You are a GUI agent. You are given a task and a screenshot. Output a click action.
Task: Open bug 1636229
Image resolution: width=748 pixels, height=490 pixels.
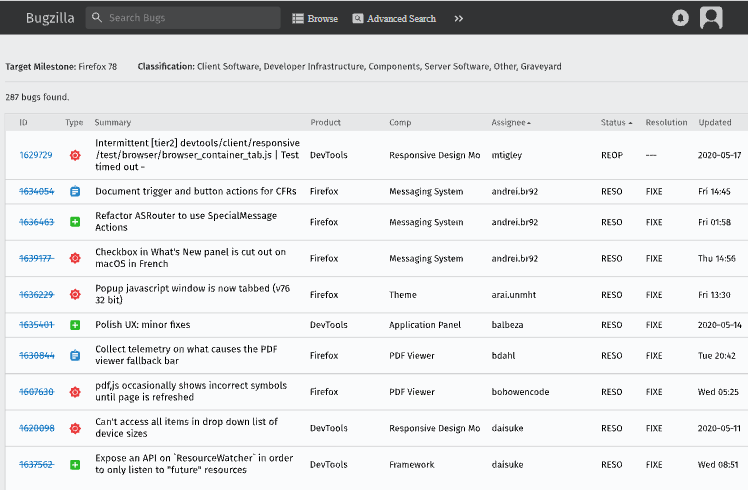point(37,295)
